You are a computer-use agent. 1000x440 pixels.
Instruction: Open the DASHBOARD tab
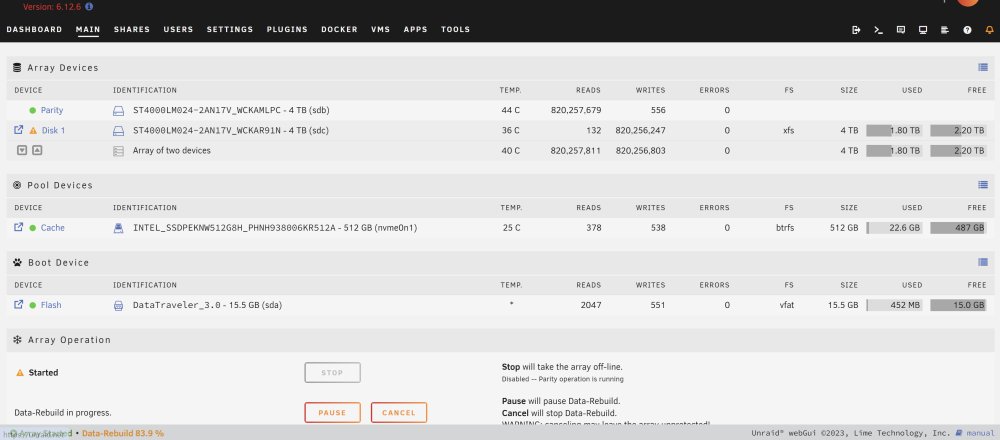pos(34,29)
